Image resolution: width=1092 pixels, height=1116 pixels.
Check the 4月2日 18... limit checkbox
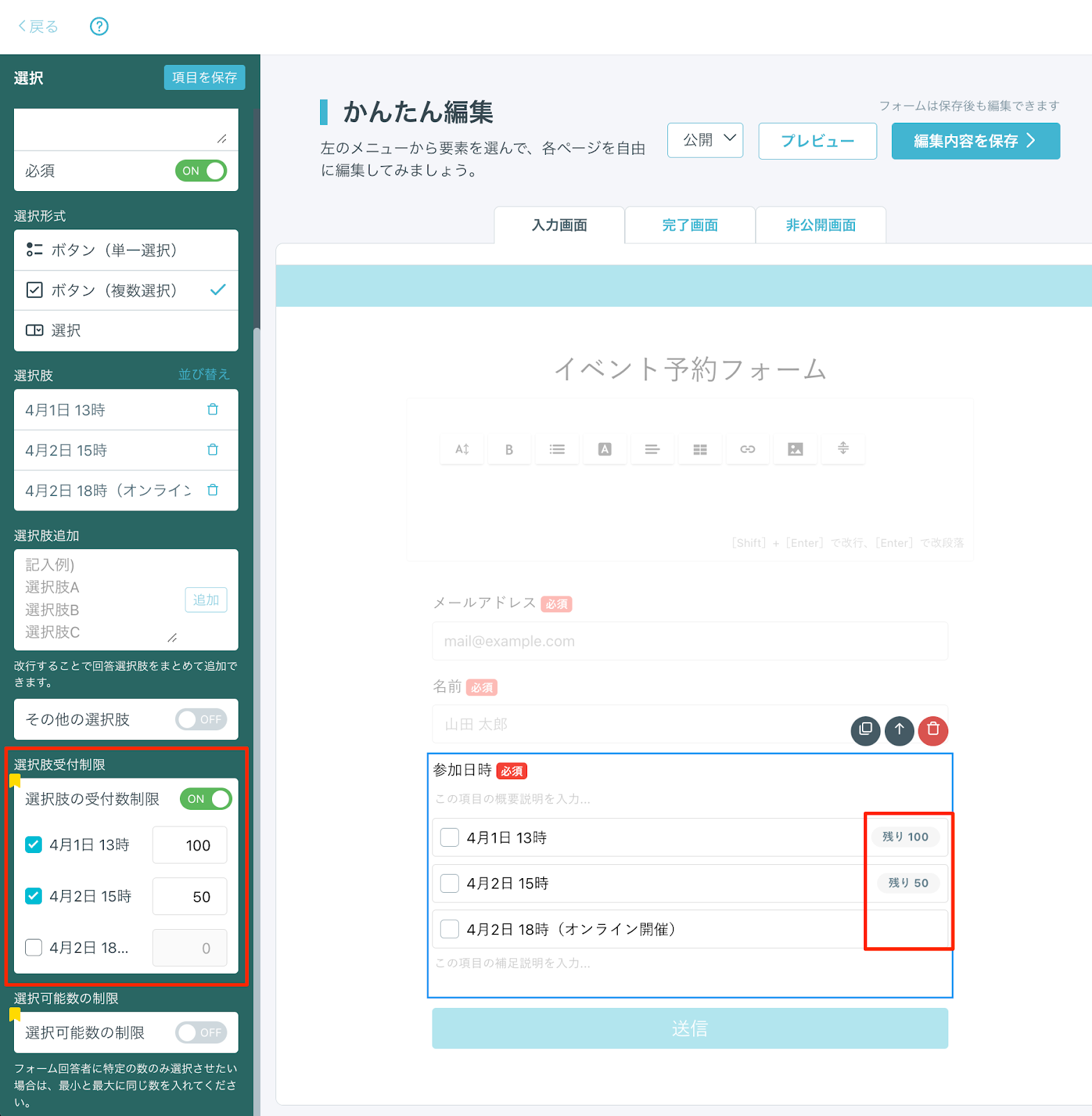pos(33,947)
